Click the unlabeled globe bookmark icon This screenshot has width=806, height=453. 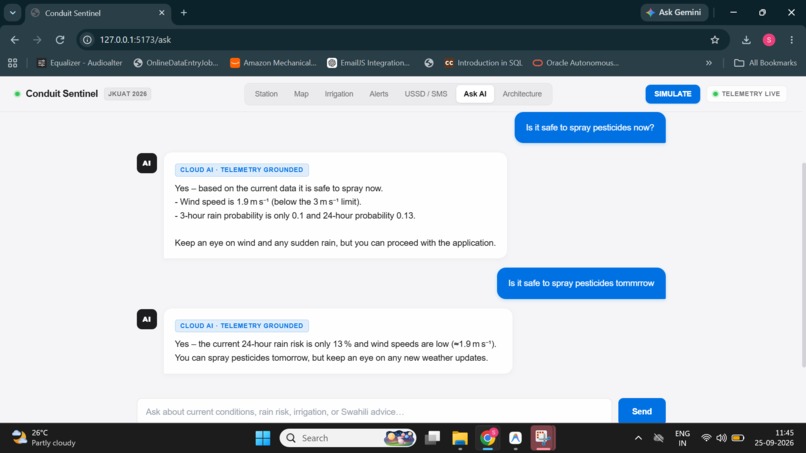pyautogui.click(x=429, y=63)
